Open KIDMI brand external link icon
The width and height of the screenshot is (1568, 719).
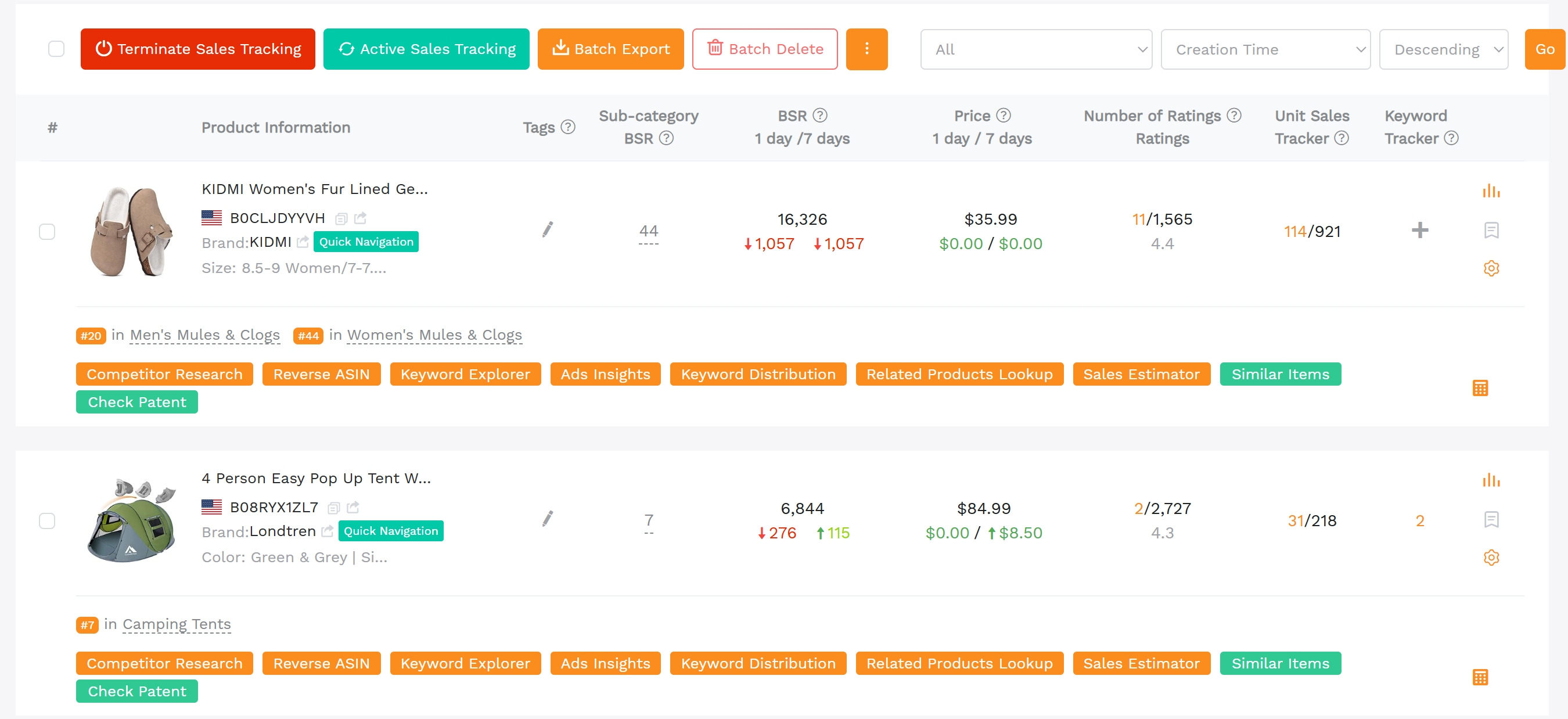coord(303,242)
